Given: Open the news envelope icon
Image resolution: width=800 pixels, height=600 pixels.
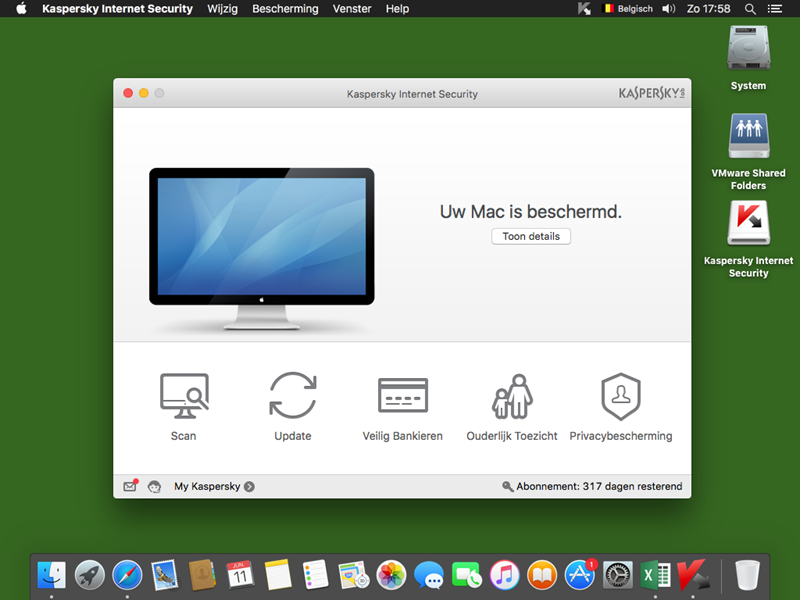Looking at the screenshot, I should (130, 486).
